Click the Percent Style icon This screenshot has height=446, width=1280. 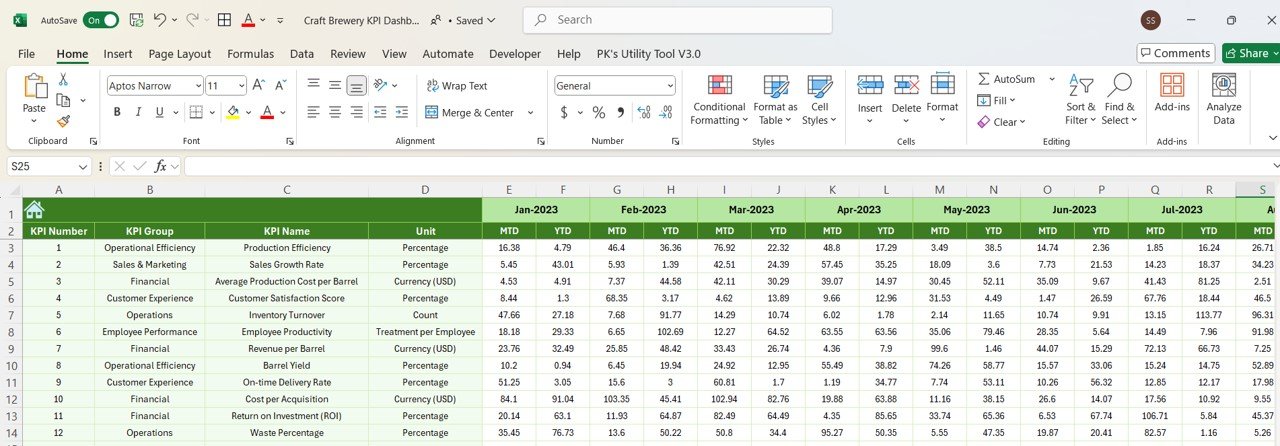pyautogui.click(x=598, y=112)
